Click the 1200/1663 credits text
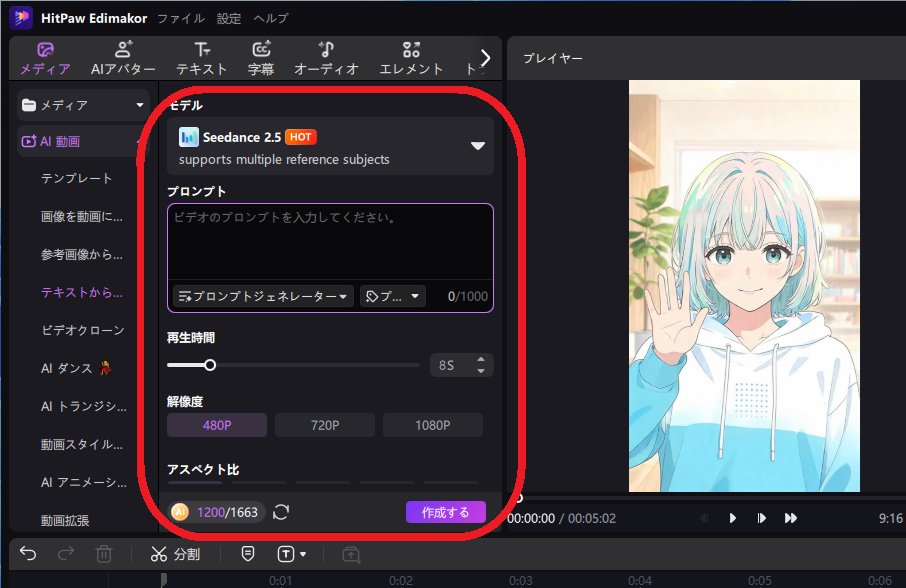Image resolution: width=906 pixels, height=588 pixels. [x=227, y=512]
